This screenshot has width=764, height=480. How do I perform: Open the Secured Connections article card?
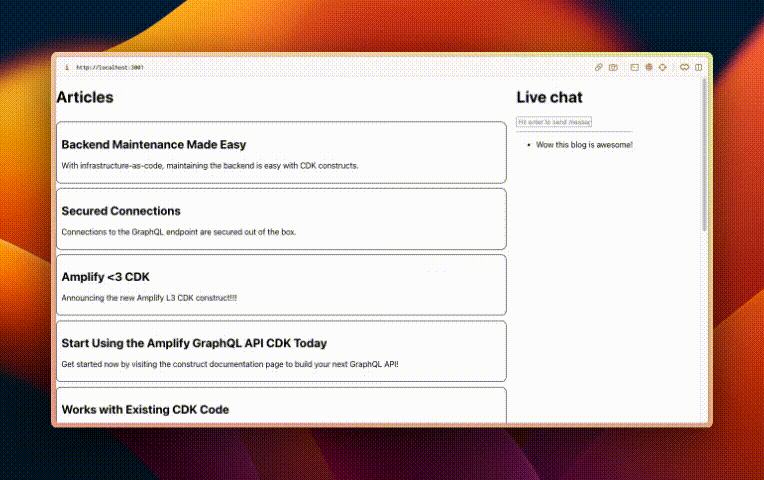281,219
